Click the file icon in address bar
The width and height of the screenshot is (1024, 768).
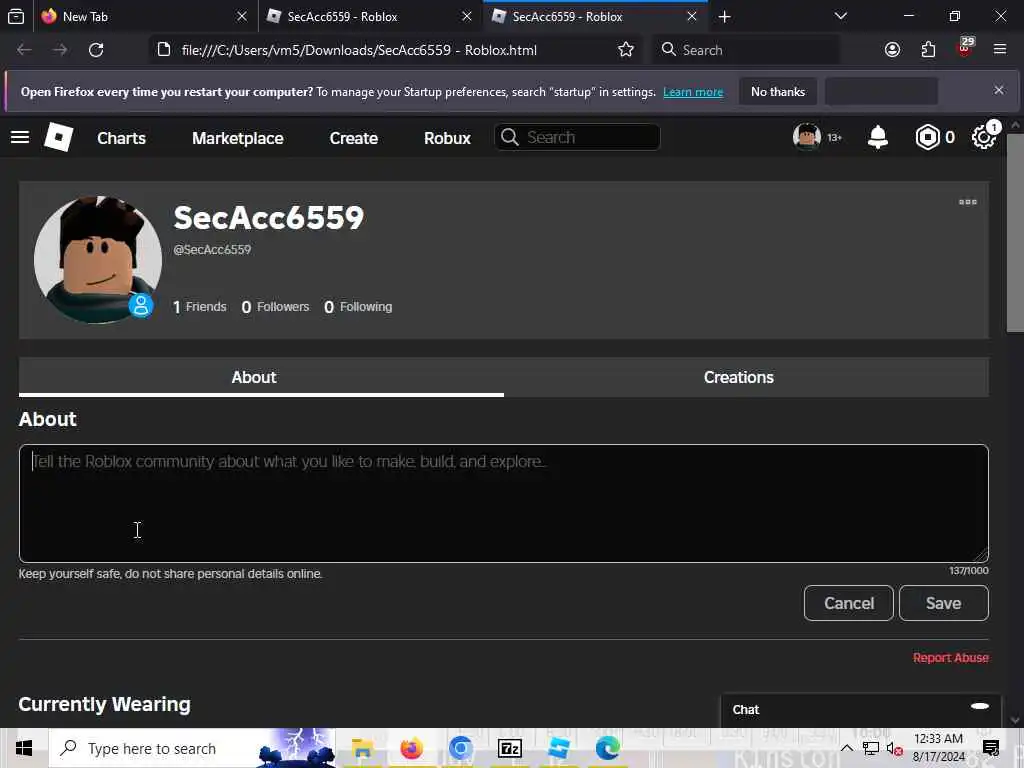tap(164, 50)
